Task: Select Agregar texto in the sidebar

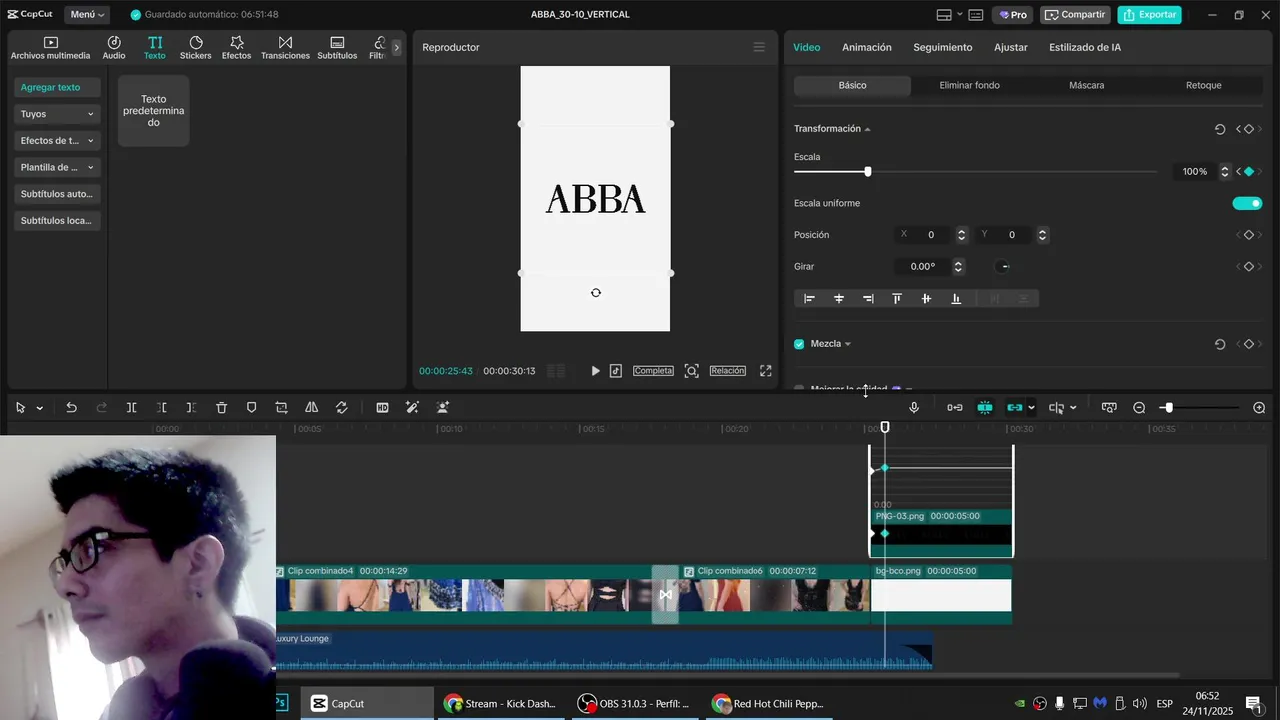Action: click(58, 87)
